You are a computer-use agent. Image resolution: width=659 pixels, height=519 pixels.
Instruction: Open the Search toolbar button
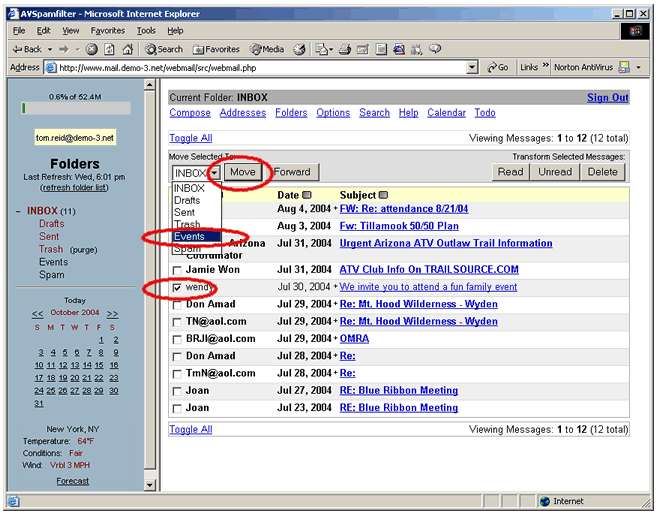tap(162, 49)
